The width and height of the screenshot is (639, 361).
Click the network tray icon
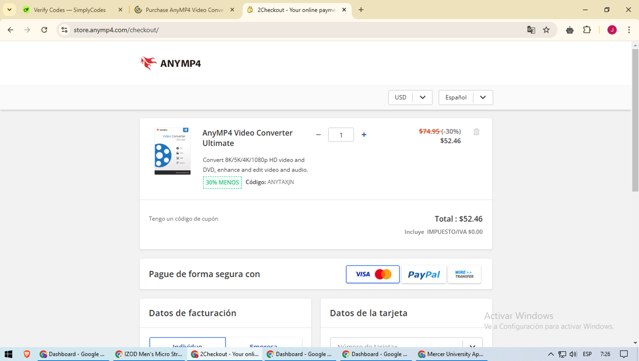[562, 354]
